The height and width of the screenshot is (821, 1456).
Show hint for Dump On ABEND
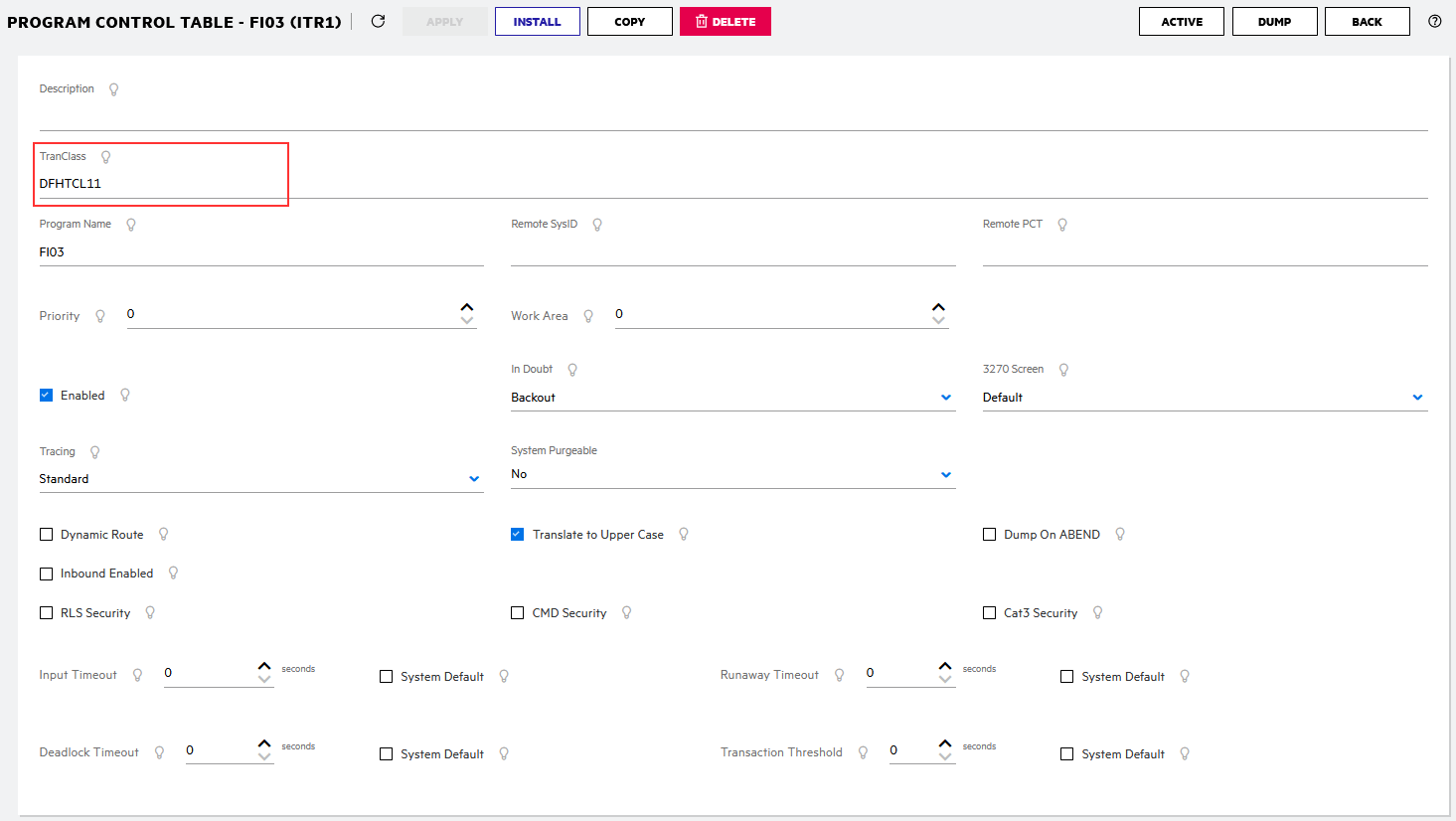[x=1120, y=534]
